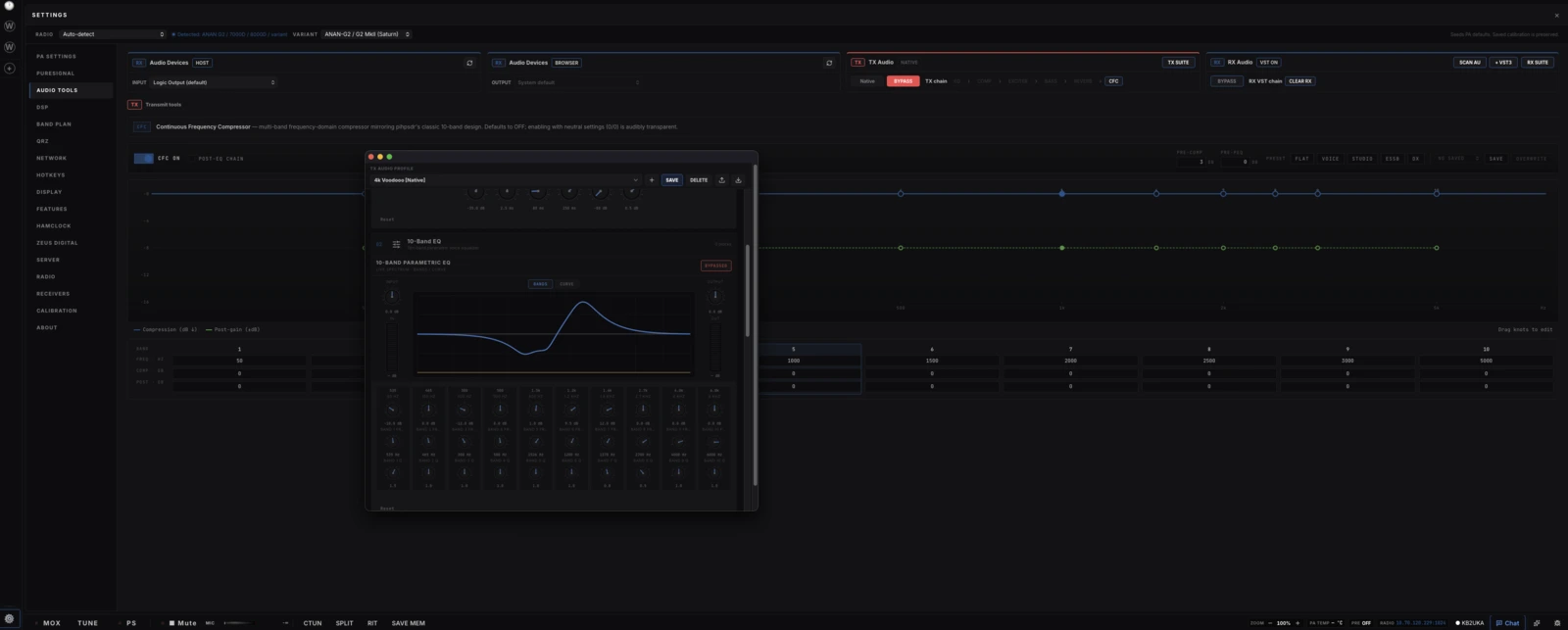Click the TX badge beside Transmit tools
This screenshot has height=630, width=1568.
pos(135,105)
